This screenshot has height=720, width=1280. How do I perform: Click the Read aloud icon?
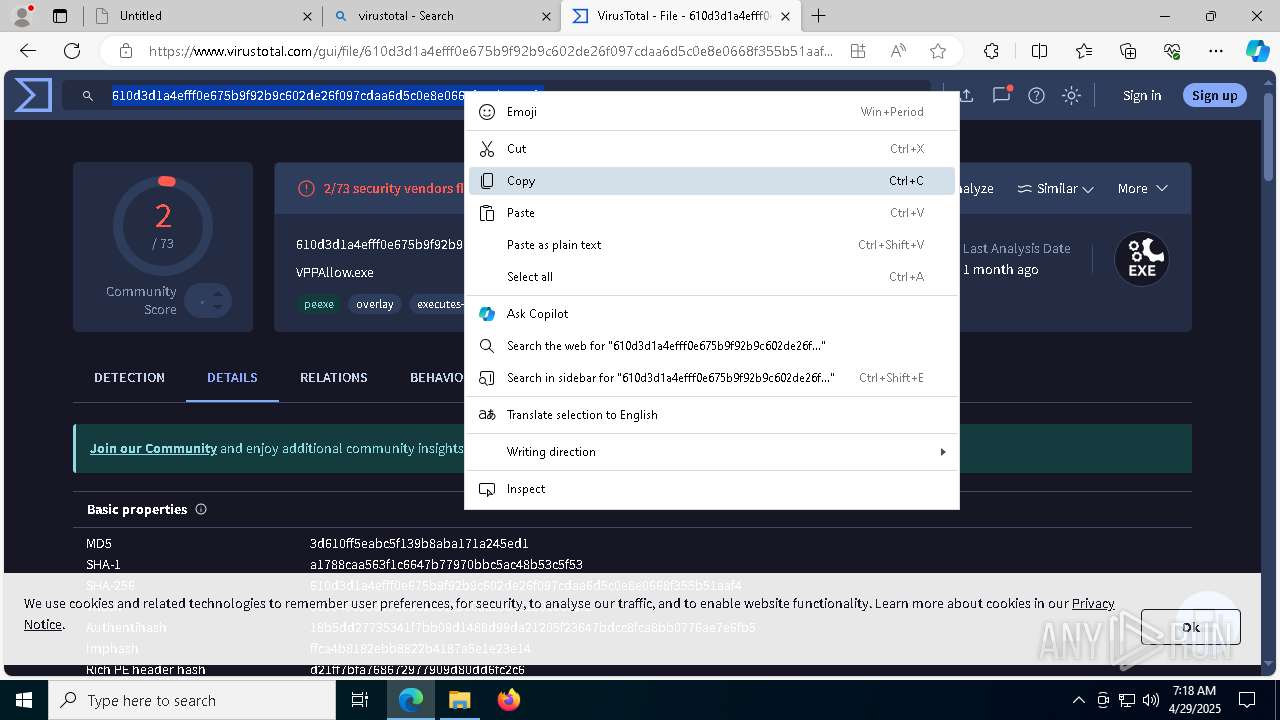(x=898, y=51)
